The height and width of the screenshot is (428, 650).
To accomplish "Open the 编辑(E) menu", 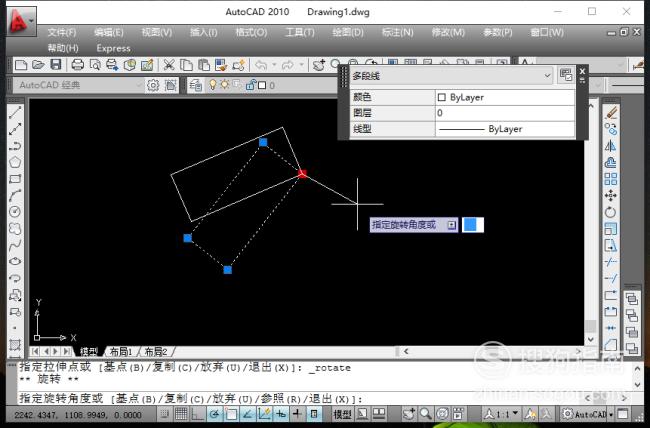I will click(x=109, y=32).
